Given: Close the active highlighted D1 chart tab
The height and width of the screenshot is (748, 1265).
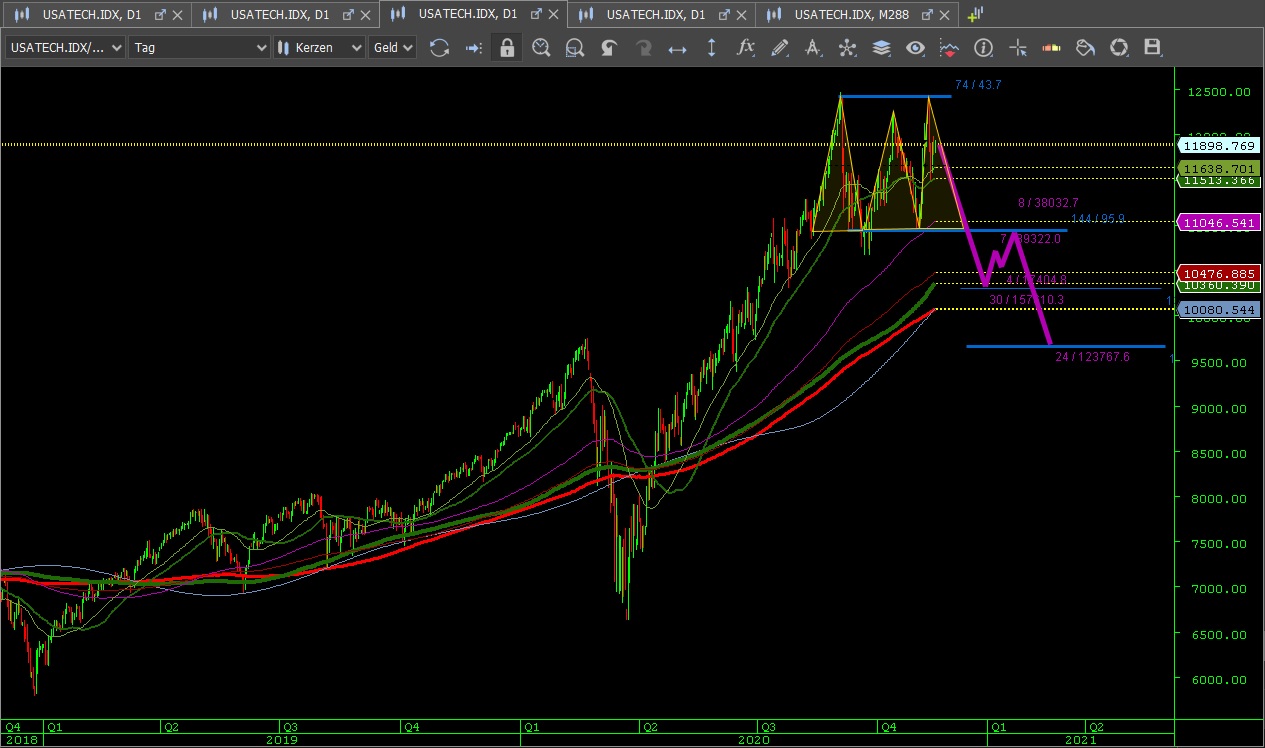Looking at the screenshot, I should point(553,14).
